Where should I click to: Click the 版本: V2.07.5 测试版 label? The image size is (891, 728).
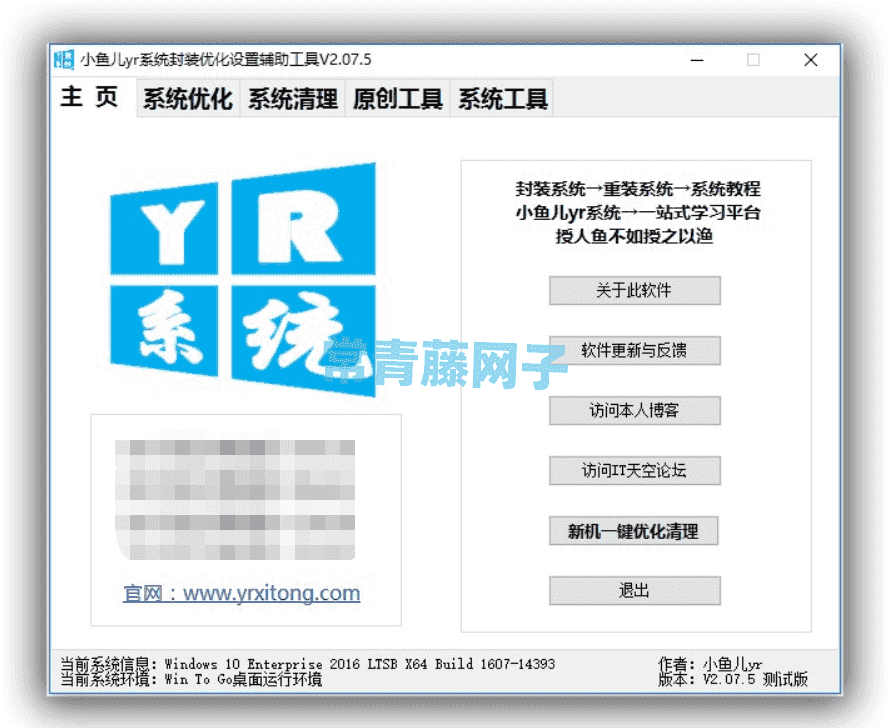[733, 679]
